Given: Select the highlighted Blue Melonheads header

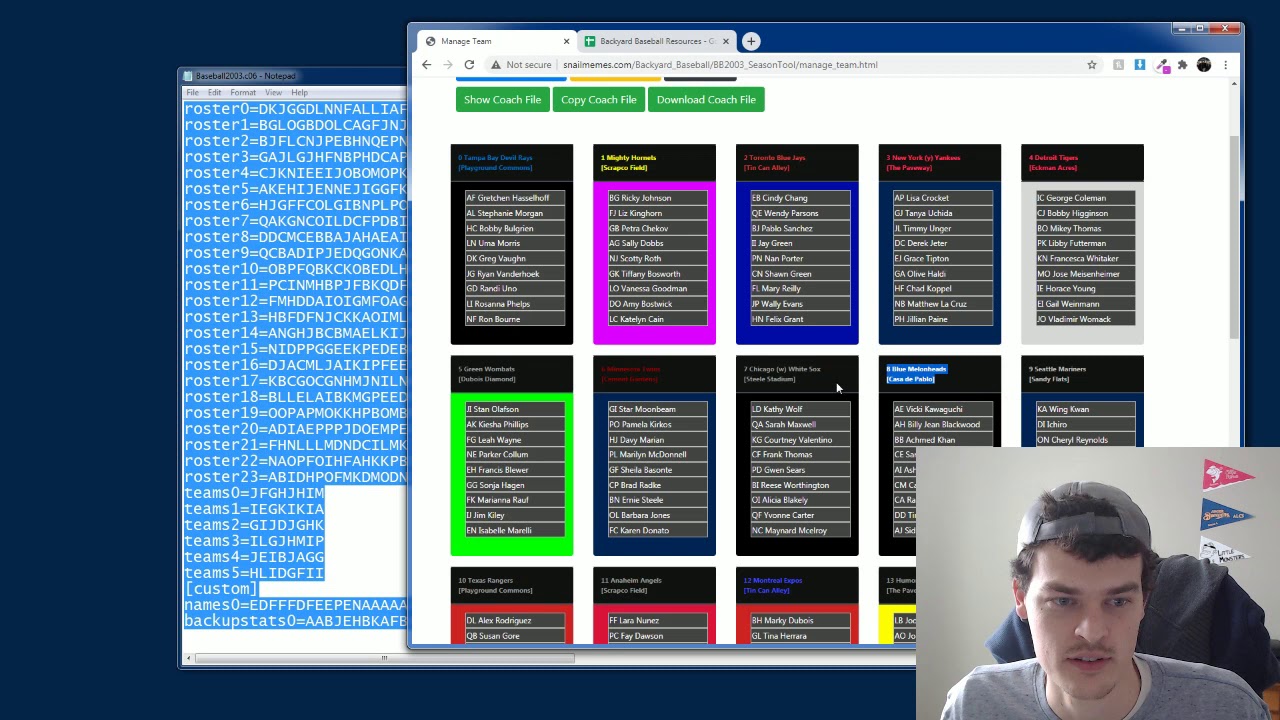Looking at the screenshot, I should 939,374.
